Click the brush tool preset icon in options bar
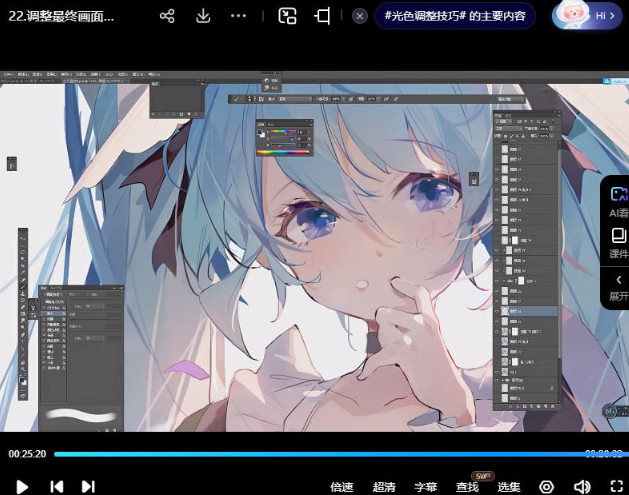629x495 pixels. coord(237,99)
